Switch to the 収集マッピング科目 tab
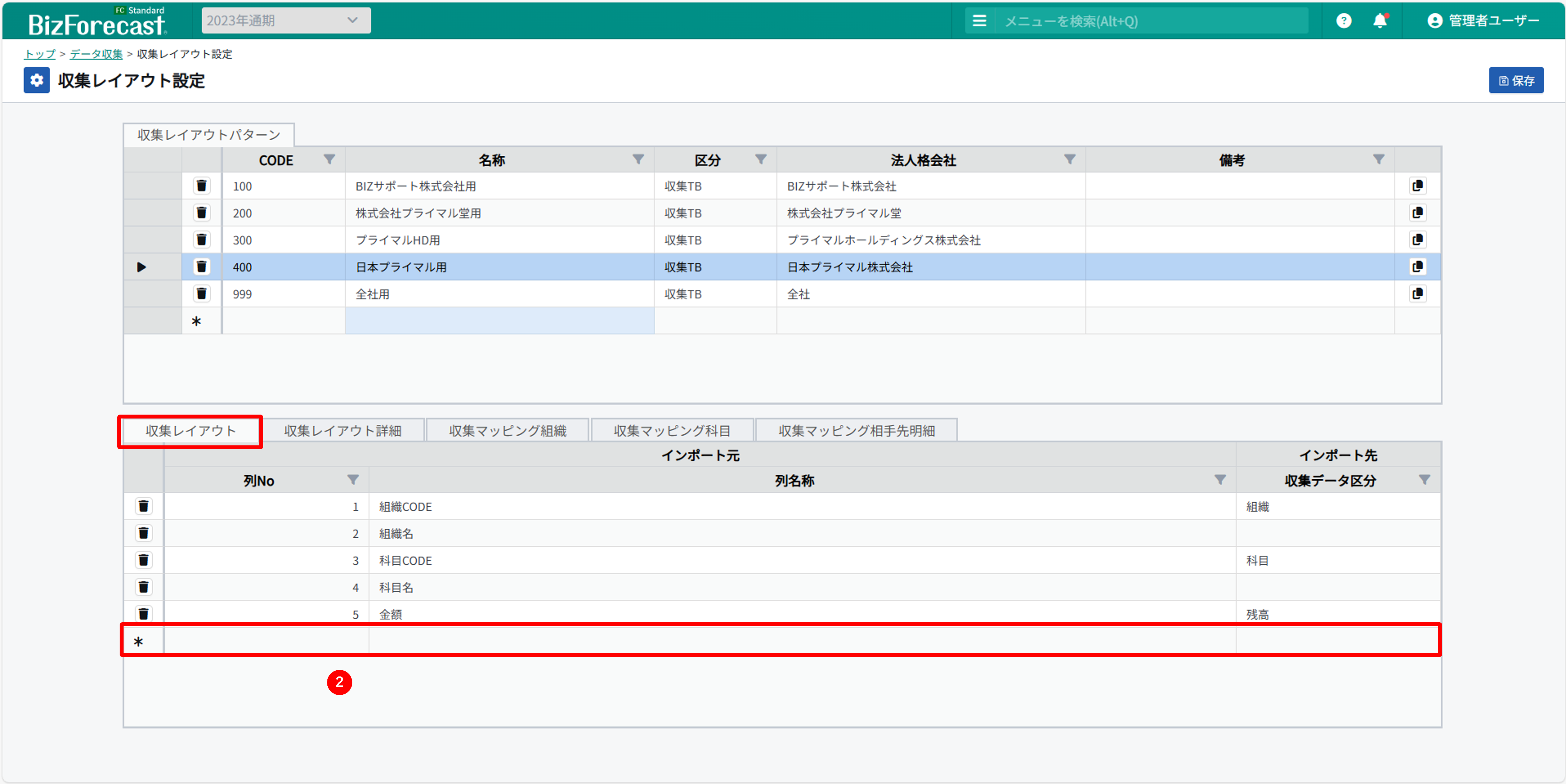1566x784 pixels. click(672, 430)
